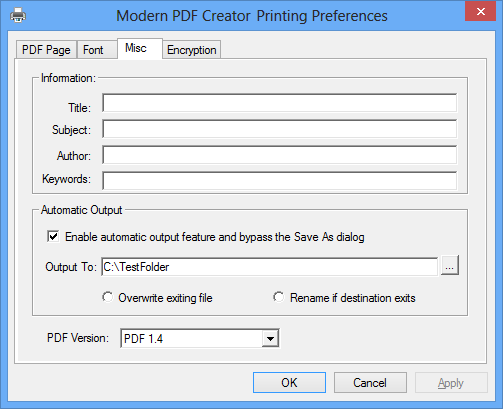503x409 pixels.
Task: Open the Encryption tab
Action: (192, 50)
